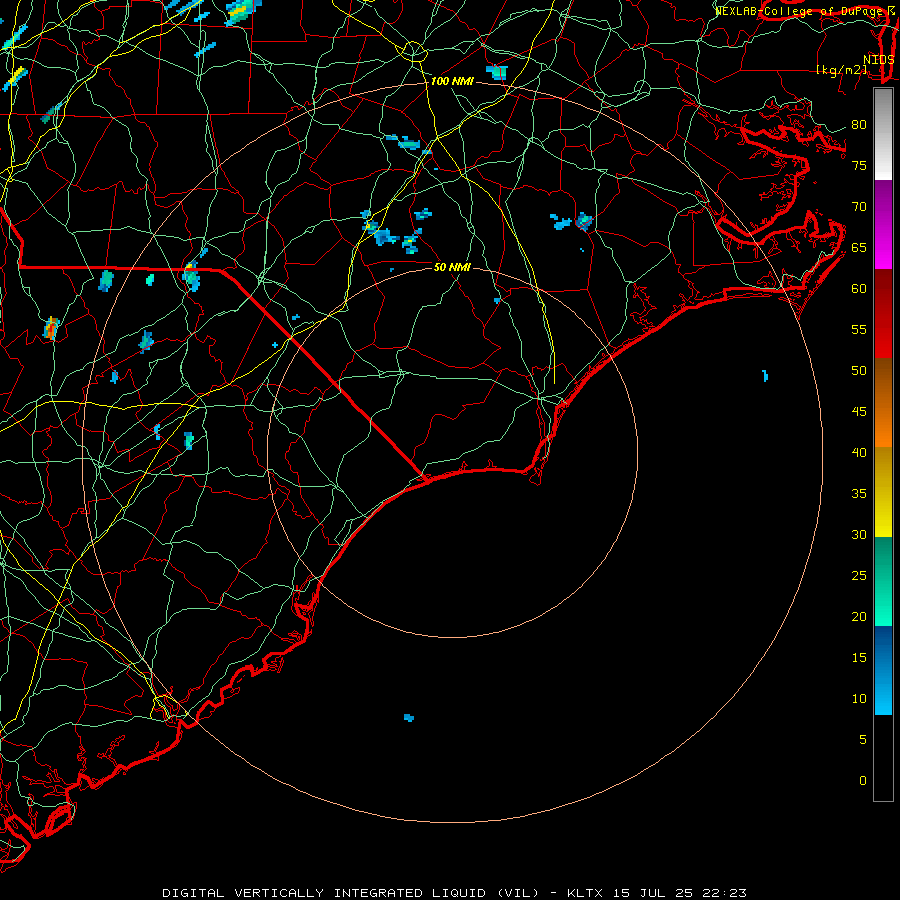Click the scale value 15
This screenshot has width=900, height=900.
pyautogui.click(x=859, y=658)
